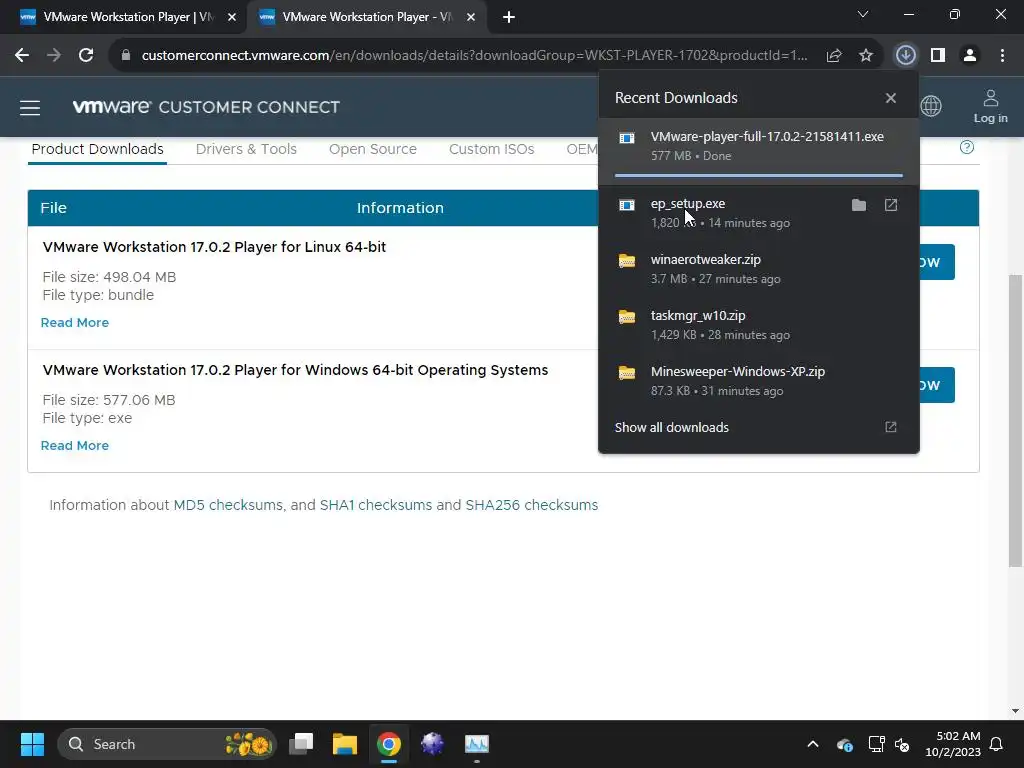Open the language globe icon
This screenshot has width=1024, height=768.
pos(931,106)
